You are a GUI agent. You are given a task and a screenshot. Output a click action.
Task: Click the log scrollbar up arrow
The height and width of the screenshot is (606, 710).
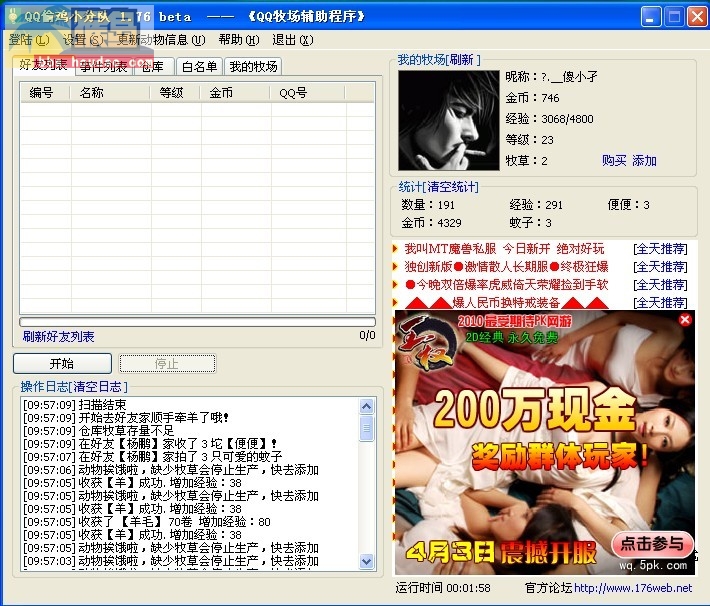click(367, 406)
